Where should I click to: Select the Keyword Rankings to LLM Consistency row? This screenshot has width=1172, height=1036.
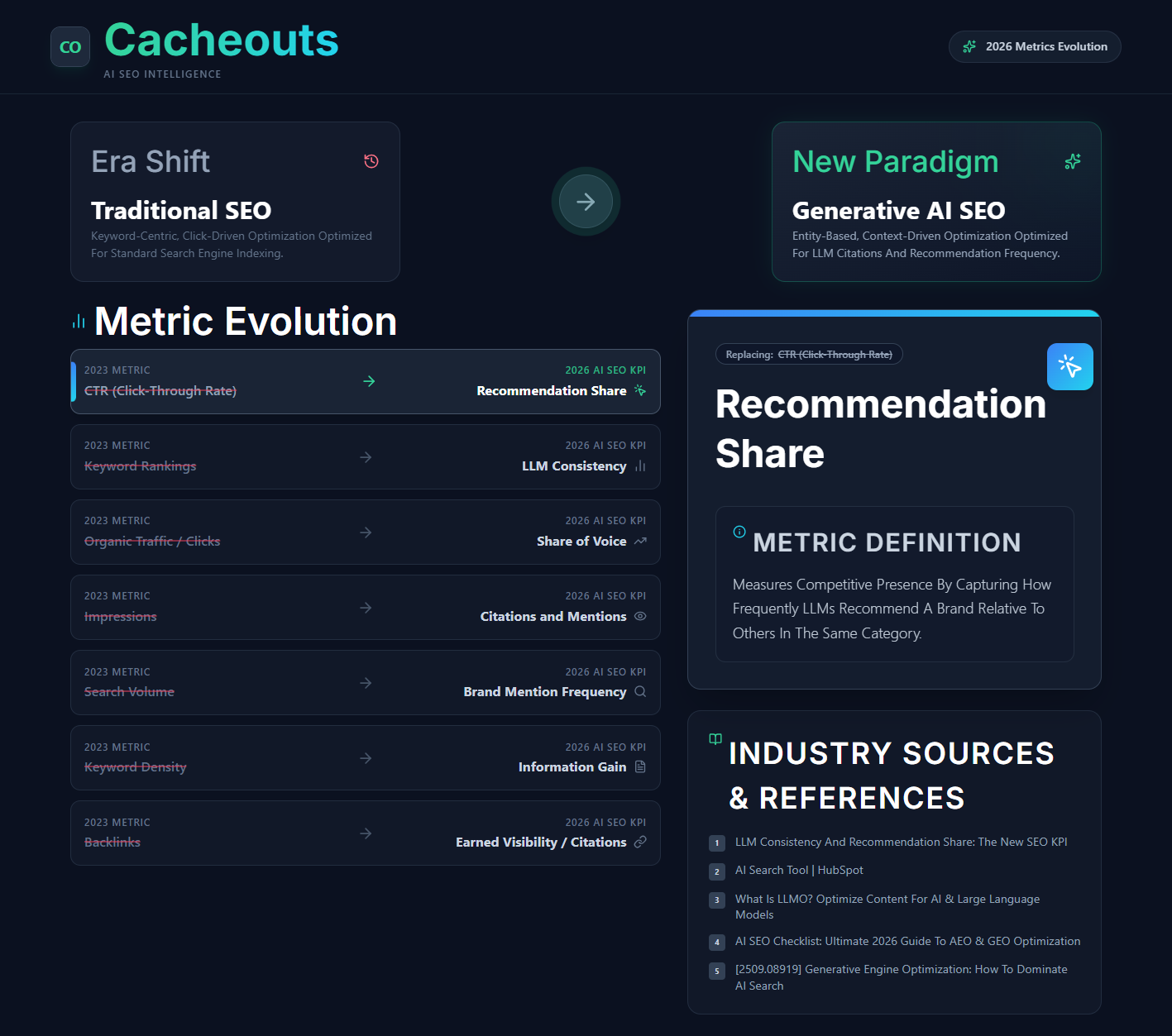(365, 457)
